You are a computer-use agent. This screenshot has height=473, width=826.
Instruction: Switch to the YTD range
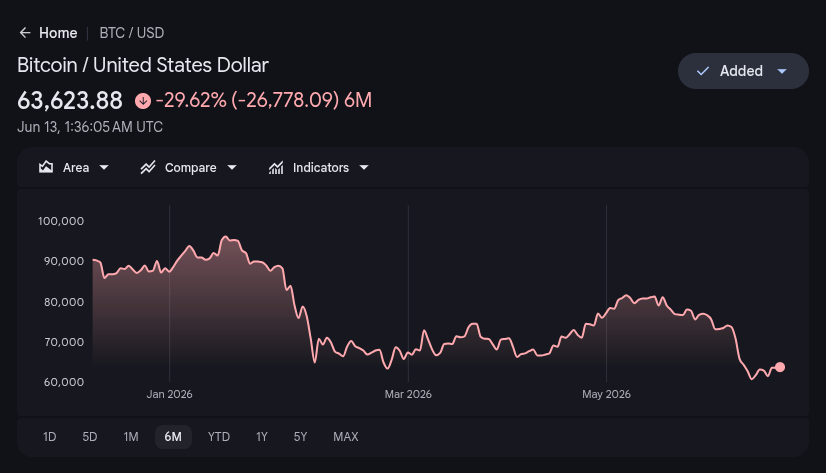pos(219,437)
